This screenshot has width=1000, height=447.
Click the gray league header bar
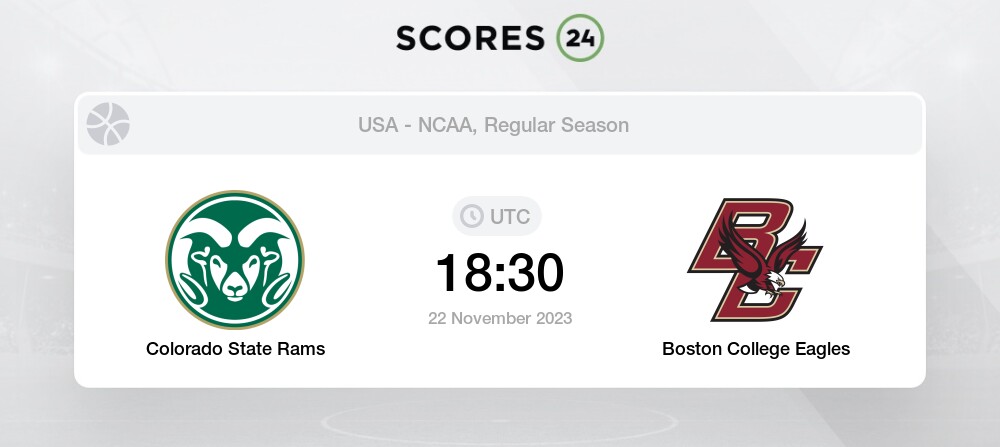click(x=500, y=125)
